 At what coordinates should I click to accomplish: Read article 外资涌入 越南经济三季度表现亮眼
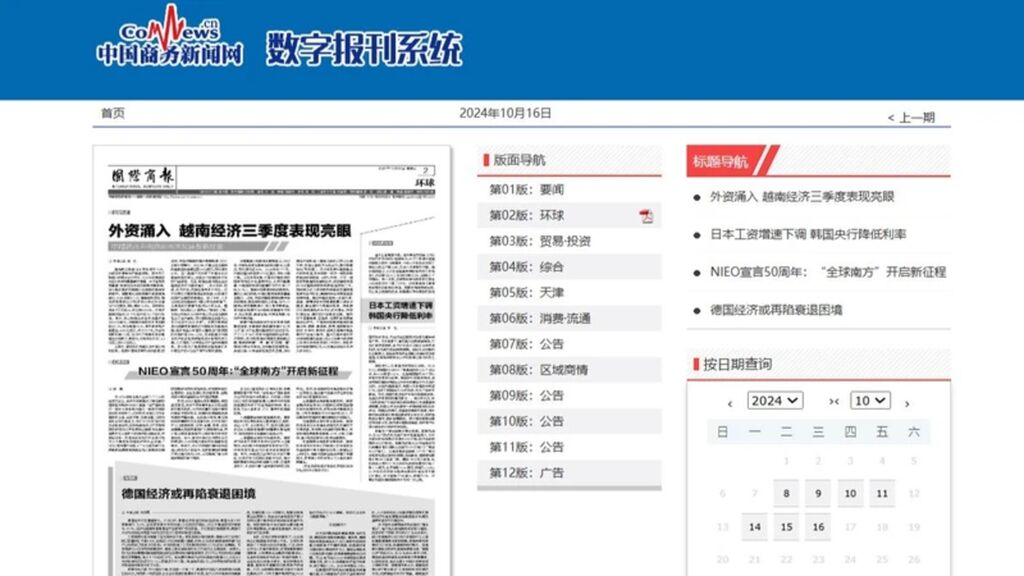pyautogui.click(x=802, y=198)
